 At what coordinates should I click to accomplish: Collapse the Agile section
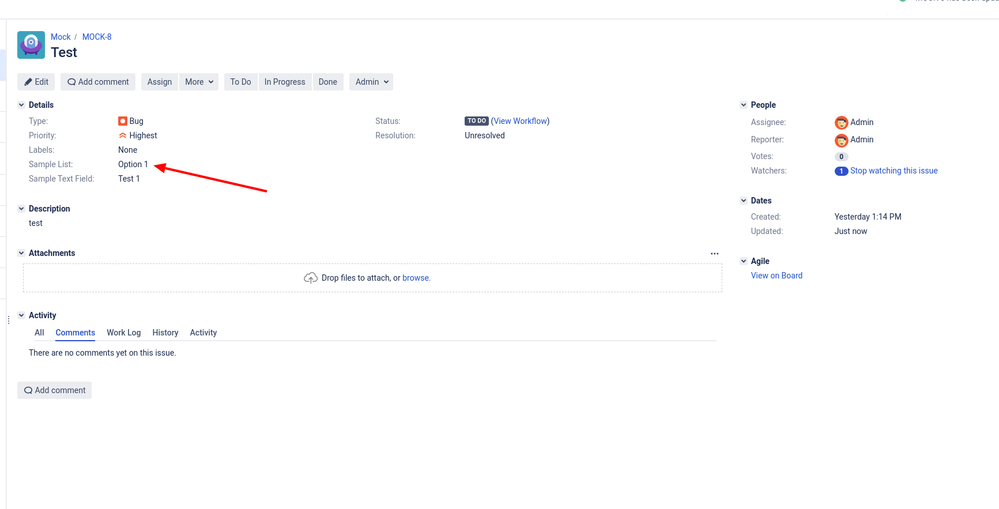tap(744, 261)
